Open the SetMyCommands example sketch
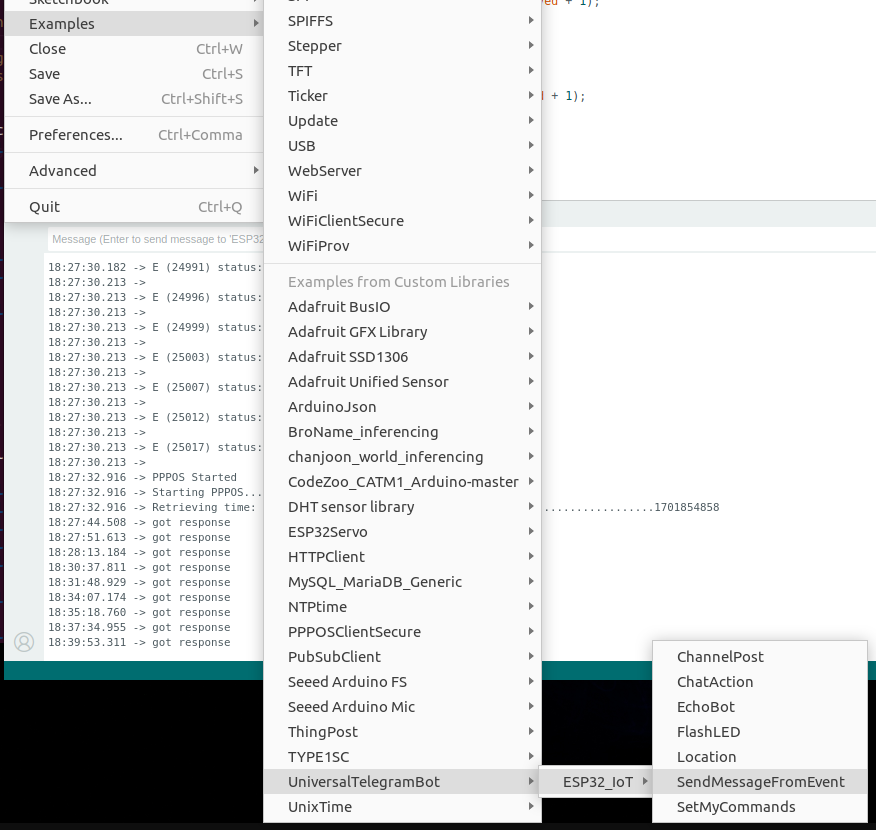 (760, 807)
